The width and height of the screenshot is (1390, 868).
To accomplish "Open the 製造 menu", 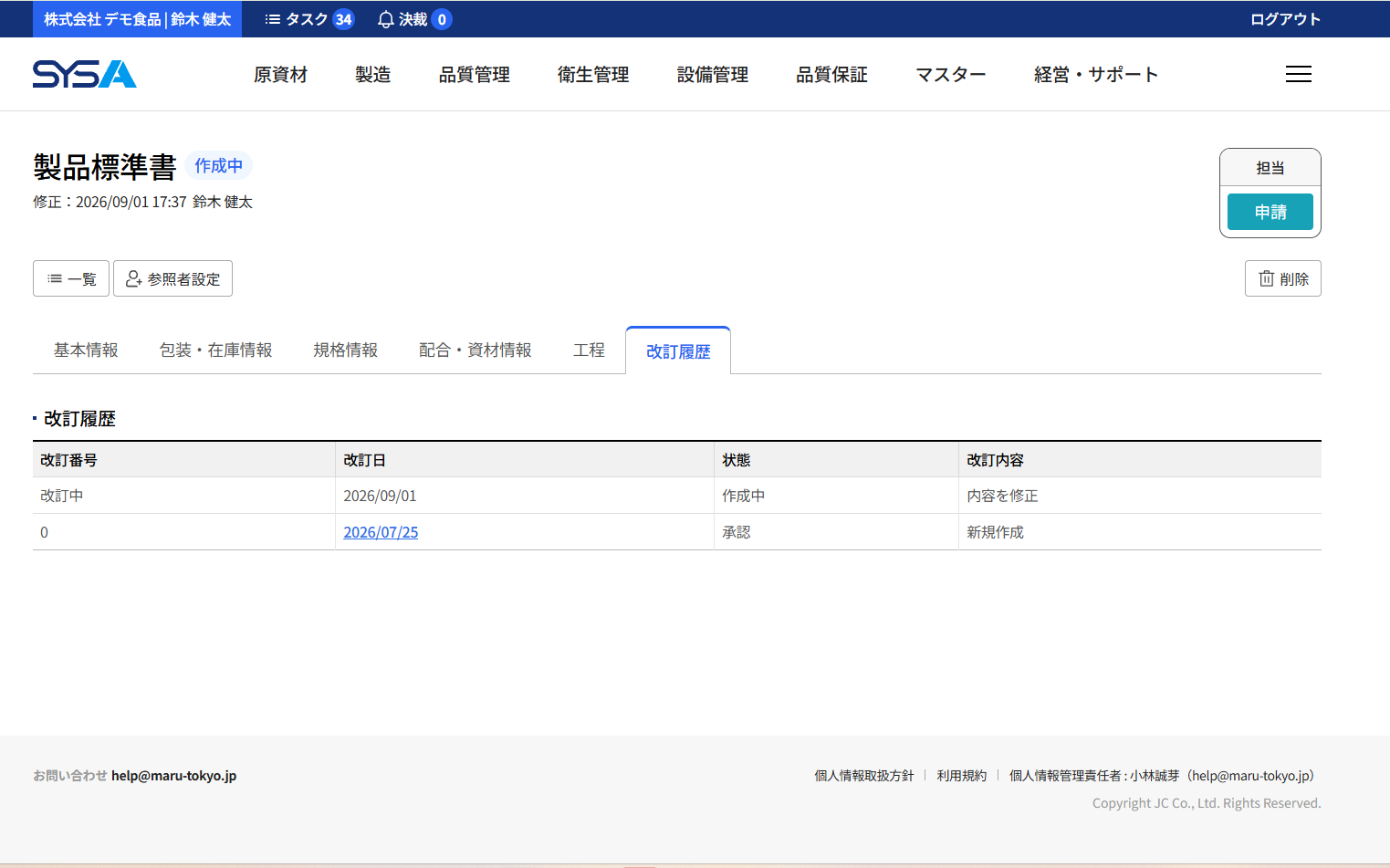I will pos(372,75).
